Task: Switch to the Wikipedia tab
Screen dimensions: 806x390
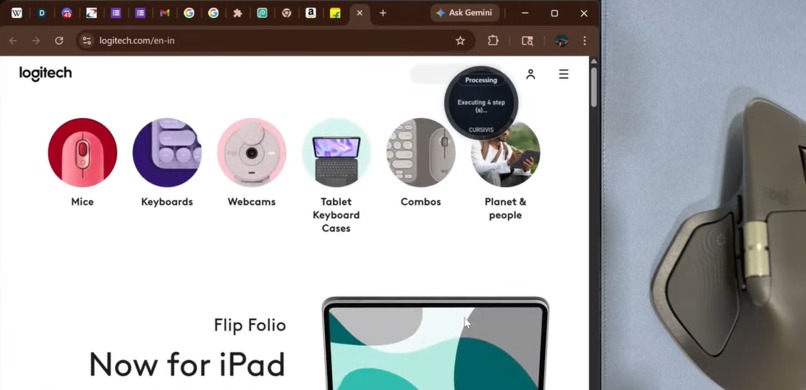Action: (x=16, y=13)
